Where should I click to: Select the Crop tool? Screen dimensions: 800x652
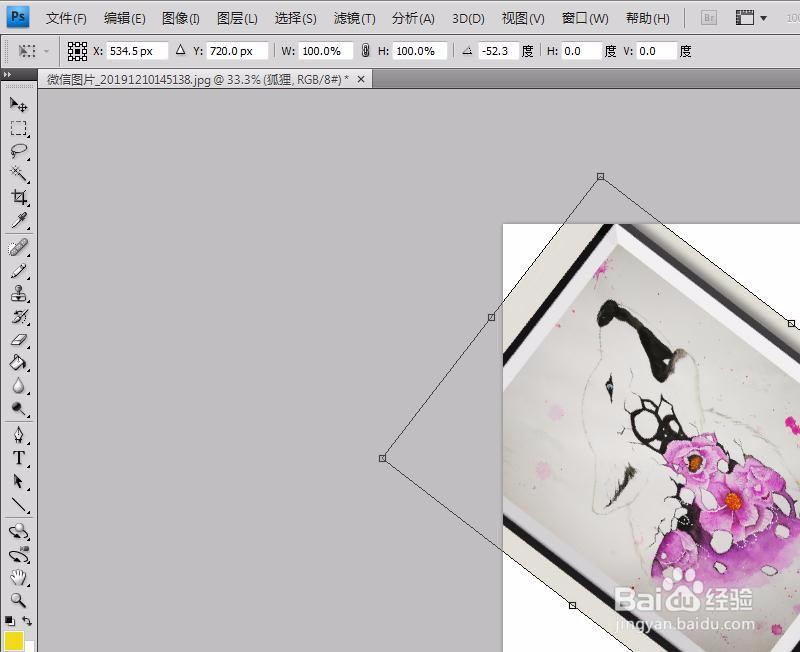coord(18,197)
